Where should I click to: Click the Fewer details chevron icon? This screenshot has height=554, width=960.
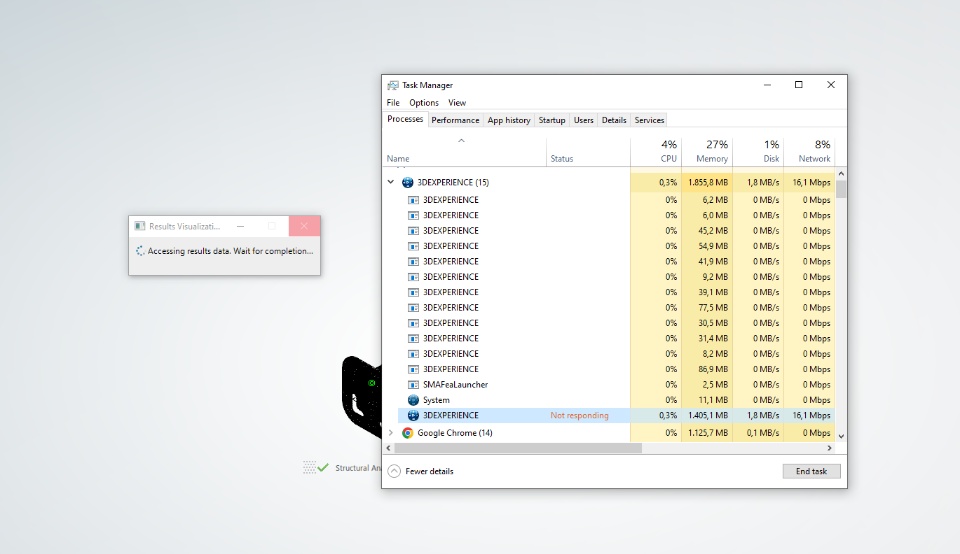(x=394, y=471)
